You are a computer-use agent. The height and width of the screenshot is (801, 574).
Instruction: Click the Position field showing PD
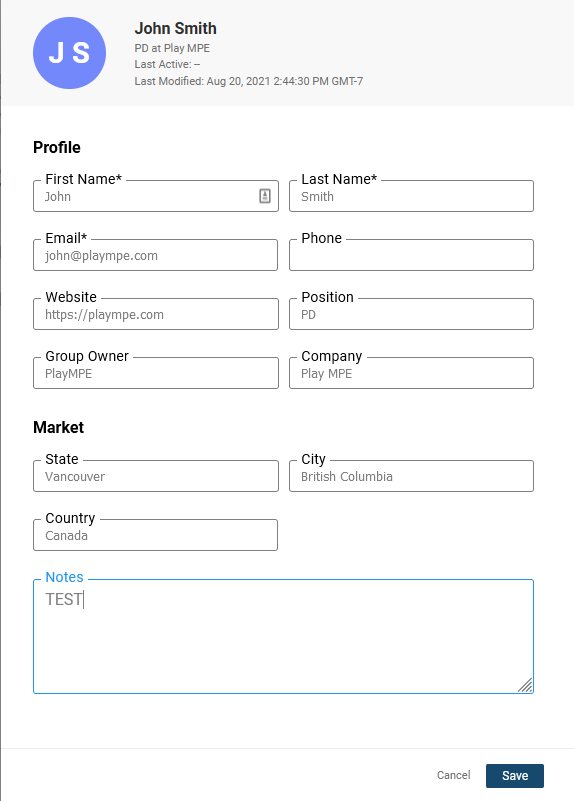(411, 314)
